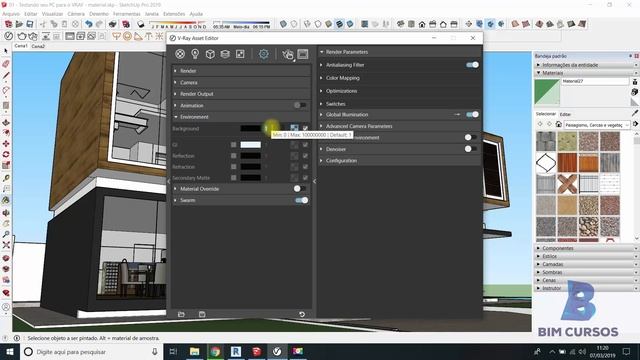Expand the Switches section

pos(399,104)
